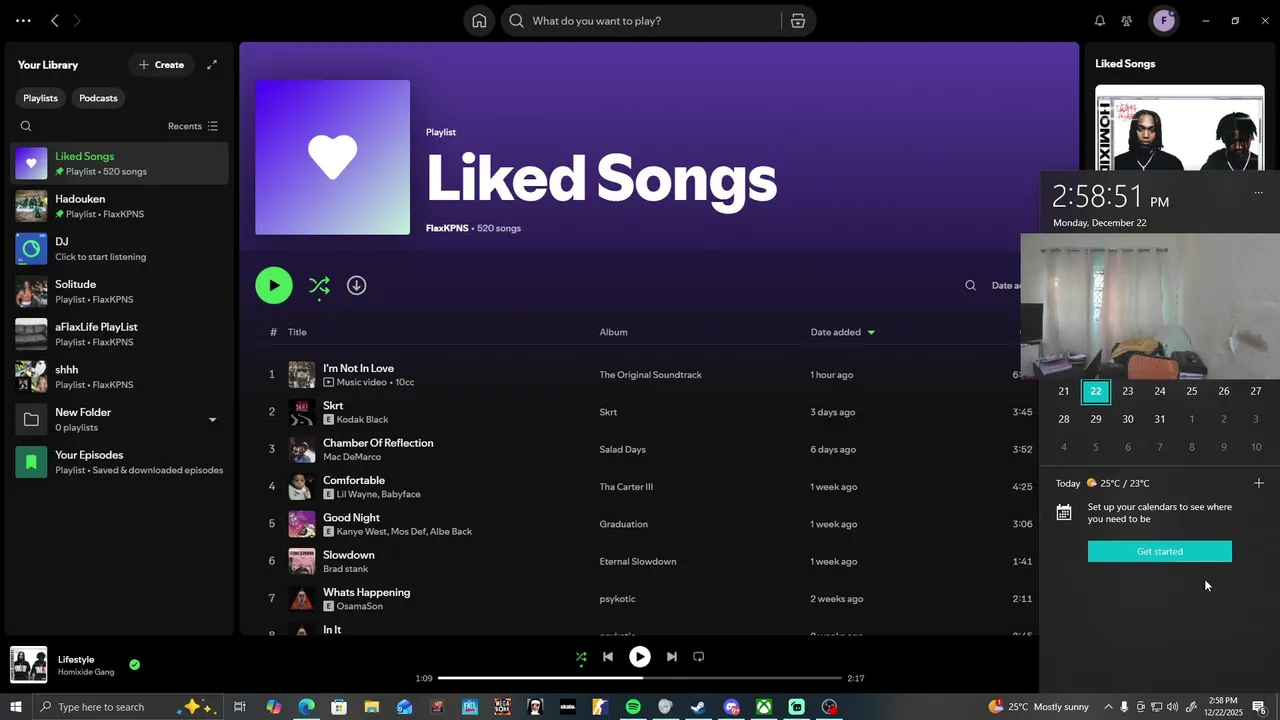The height and width of the screenshot is (720, 1280).
Task: Select Liked Songs in library sidebar
Action: (119, 163)
